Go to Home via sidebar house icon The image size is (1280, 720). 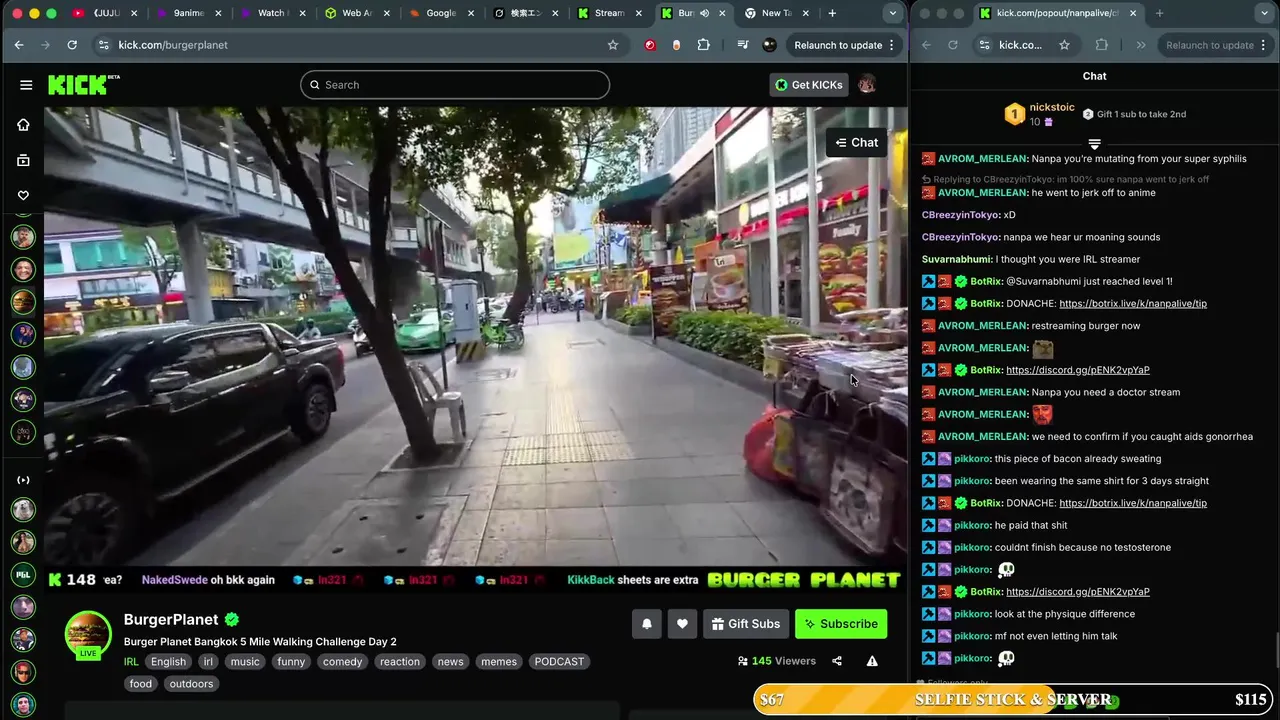(23, 125)
